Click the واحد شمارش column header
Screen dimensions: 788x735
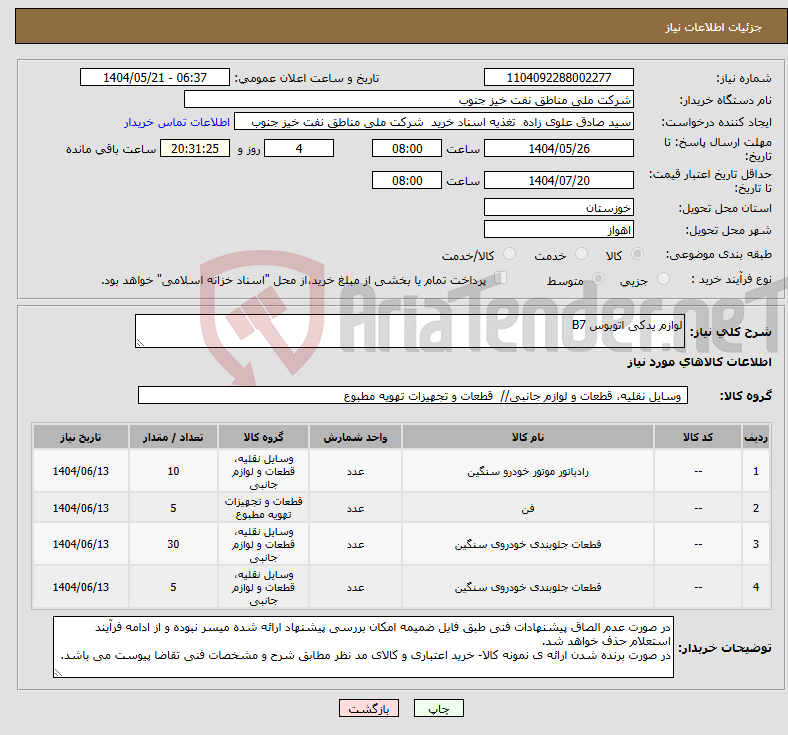pos(355,437)
